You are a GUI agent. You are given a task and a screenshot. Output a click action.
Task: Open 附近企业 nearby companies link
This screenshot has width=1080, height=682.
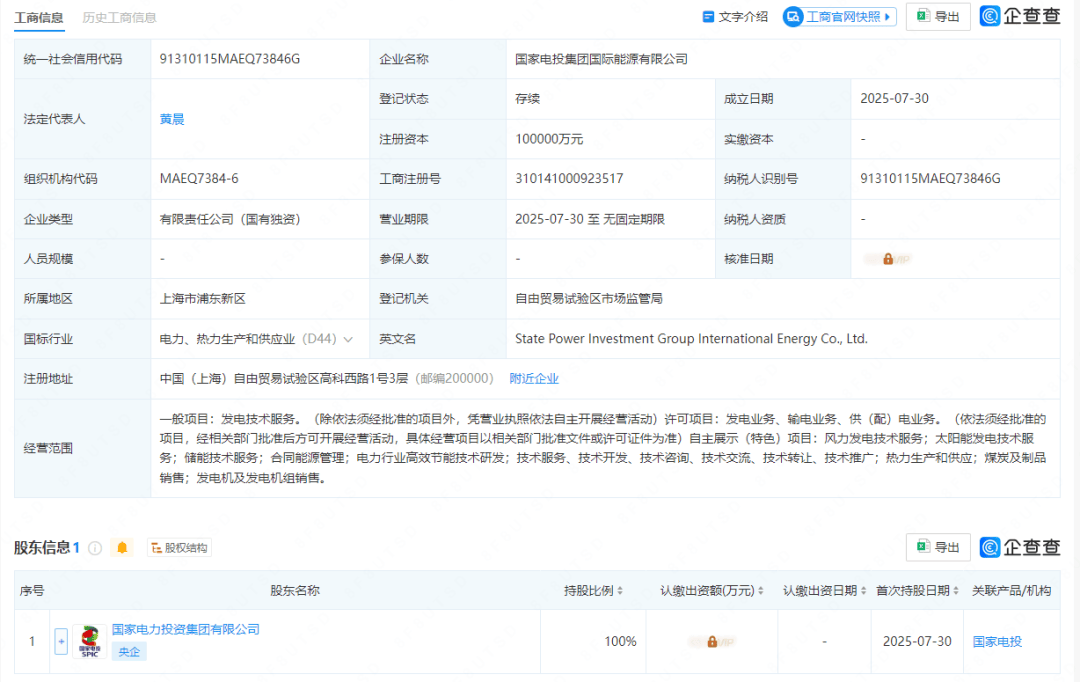pyautogui.click(x=534, y=379)
